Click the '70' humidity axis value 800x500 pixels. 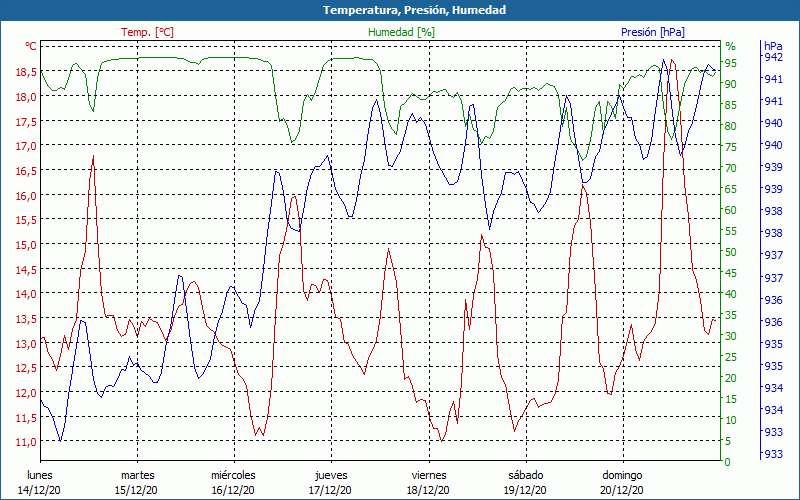(731, 168)
